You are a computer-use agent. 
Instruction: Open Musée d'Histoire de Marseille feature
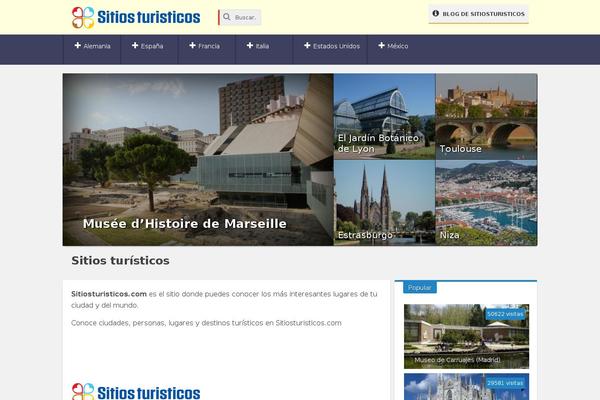(198, 160)
